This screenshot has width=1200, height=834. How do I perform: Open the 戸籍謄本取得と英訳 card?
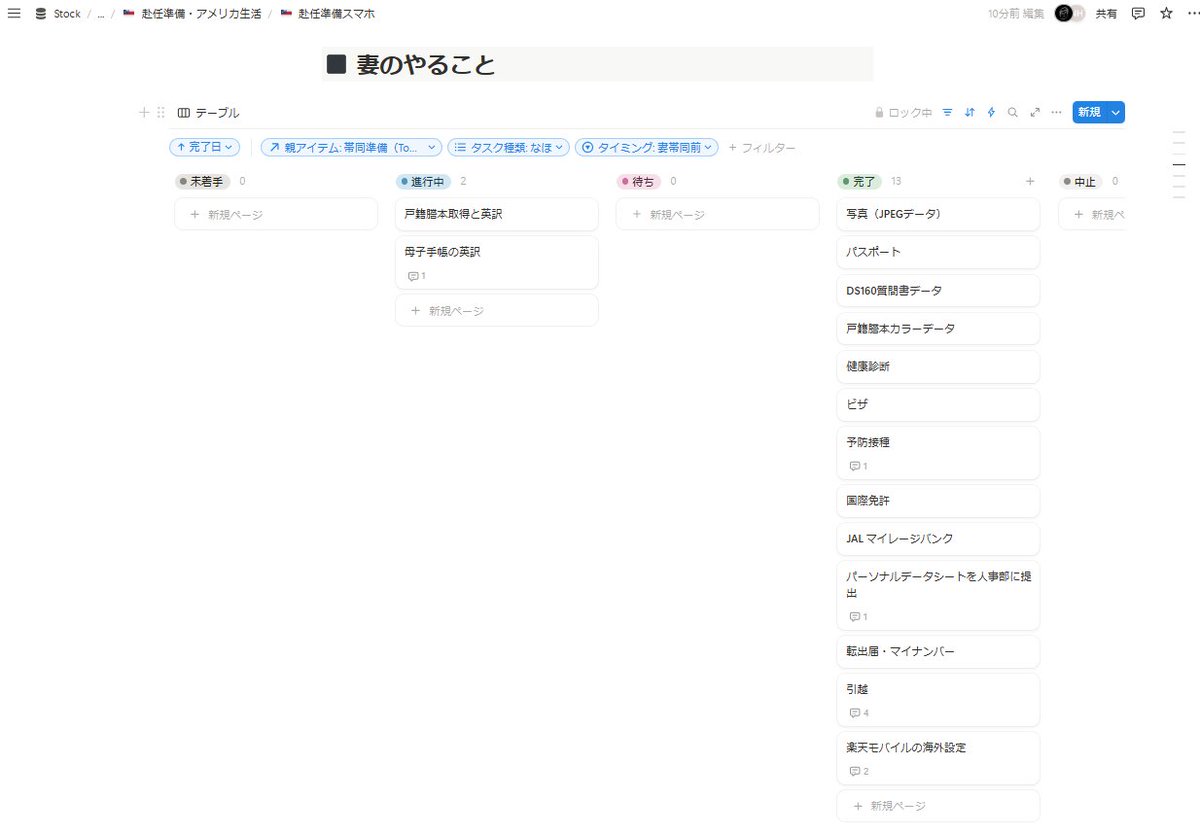497,214
